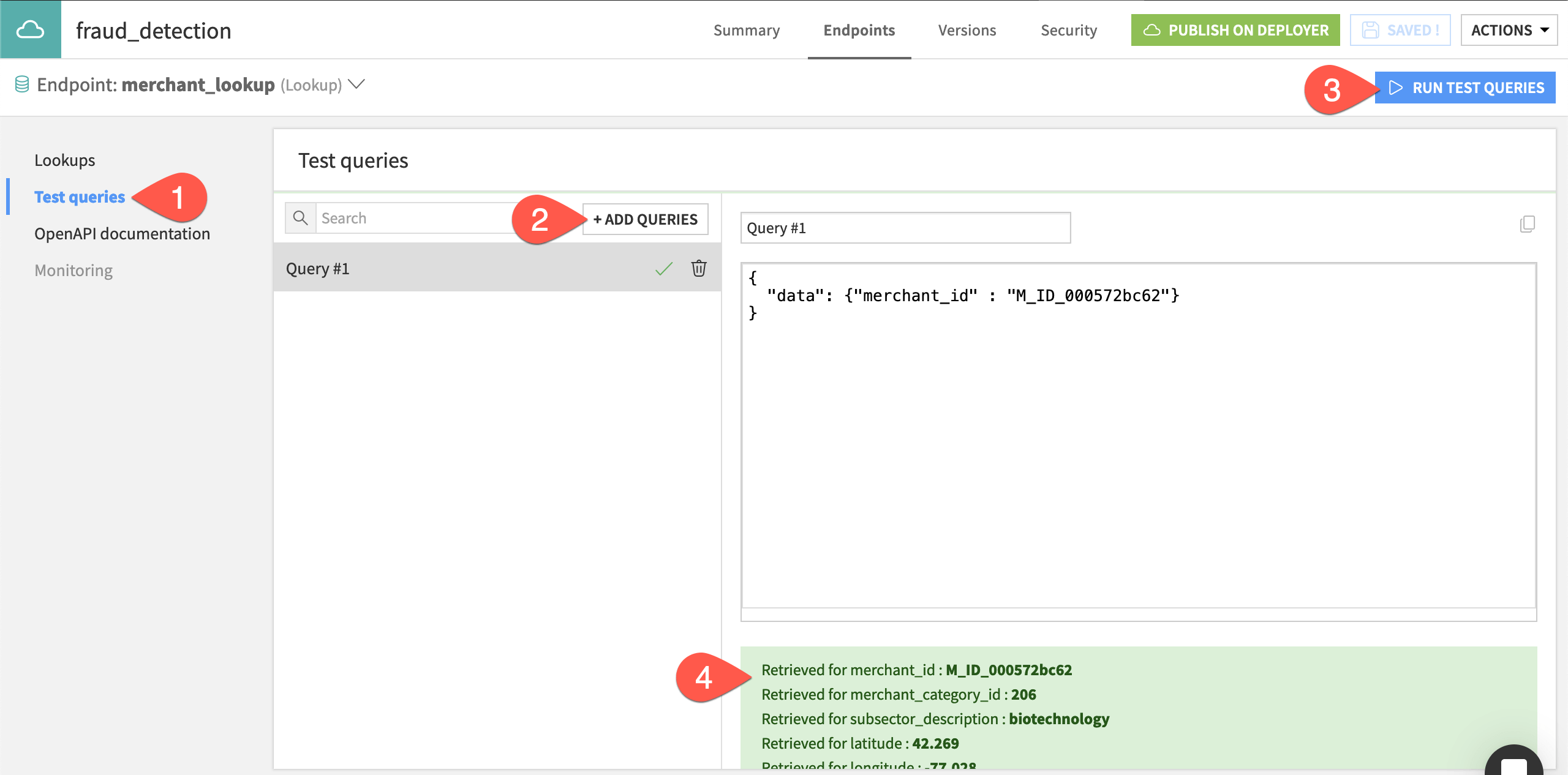Switch to the Versions tab
Viewport: 1568px width, 775px height.
[x=967, y=29]
